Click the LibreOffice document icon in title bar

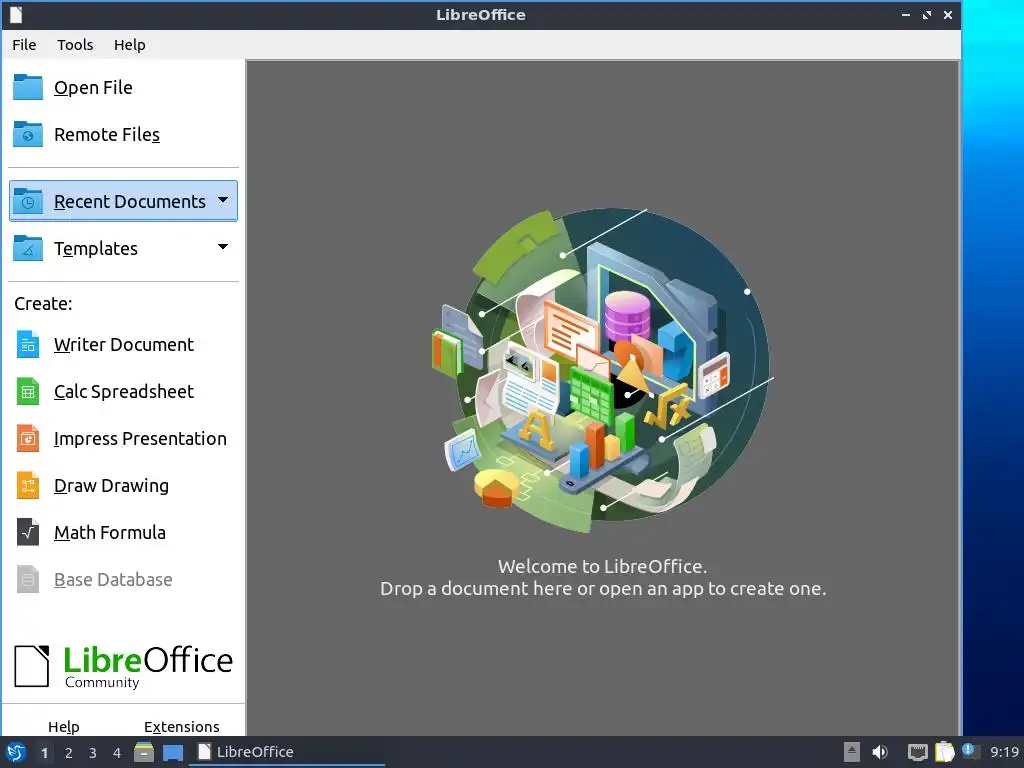click(16, 14)
